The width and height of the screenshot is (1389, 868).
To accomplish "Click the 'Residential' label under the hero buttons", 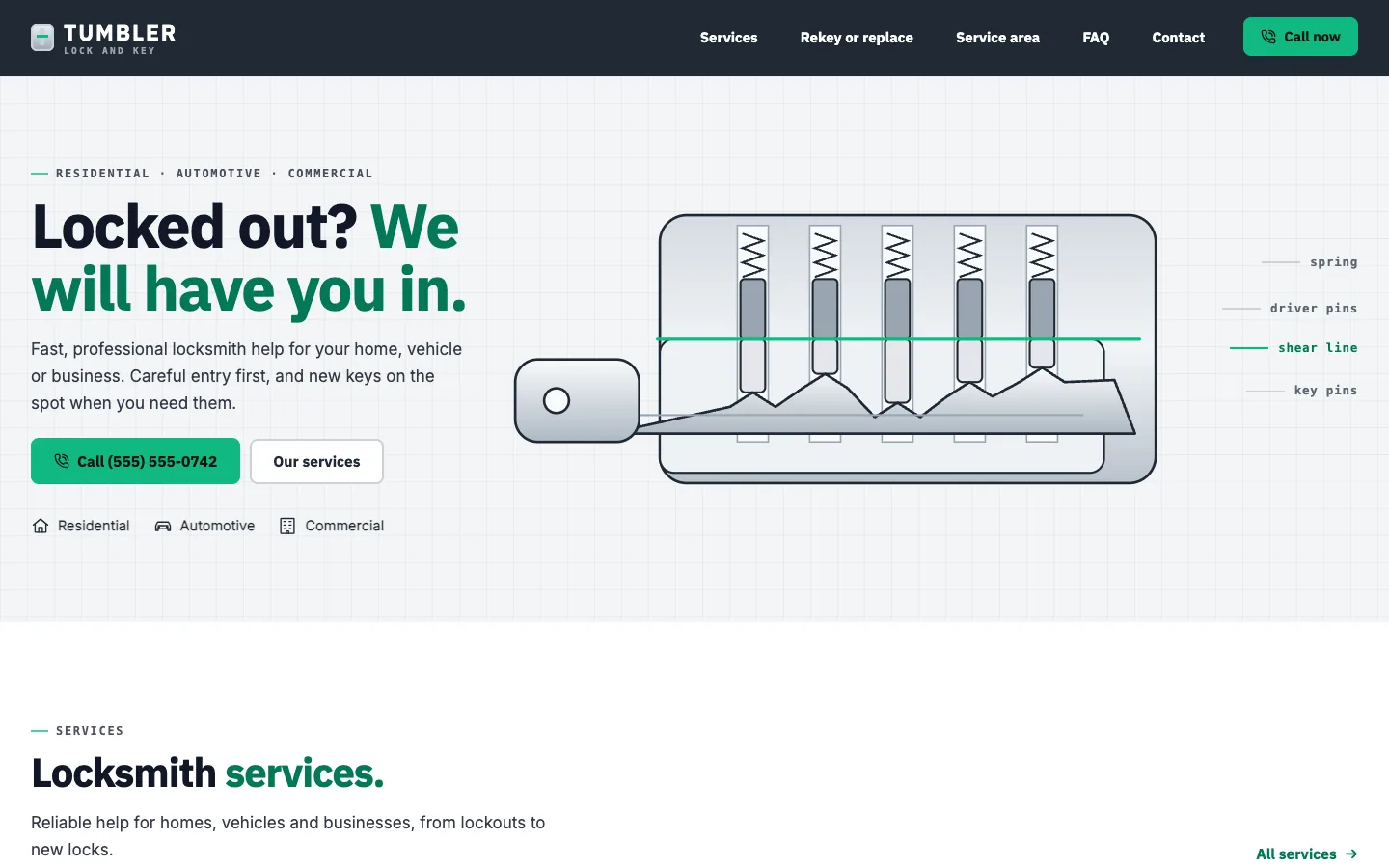I will [94, 526].
